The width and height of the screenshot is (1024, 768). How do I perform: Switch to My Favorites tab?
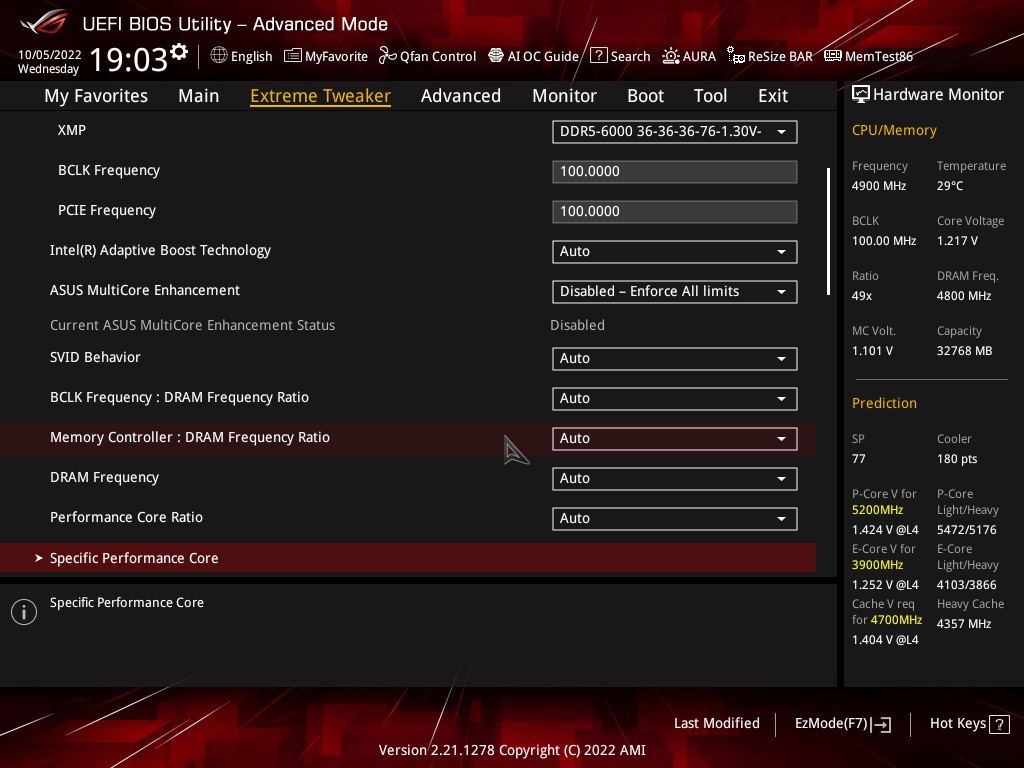[96, 96]
